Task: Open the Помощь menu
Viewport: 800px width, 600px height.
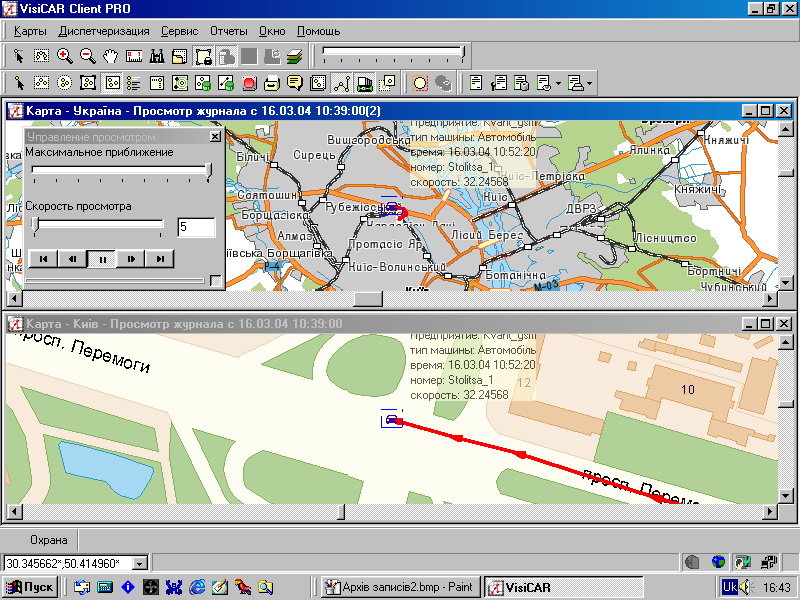Action: [x=318, y=31]
